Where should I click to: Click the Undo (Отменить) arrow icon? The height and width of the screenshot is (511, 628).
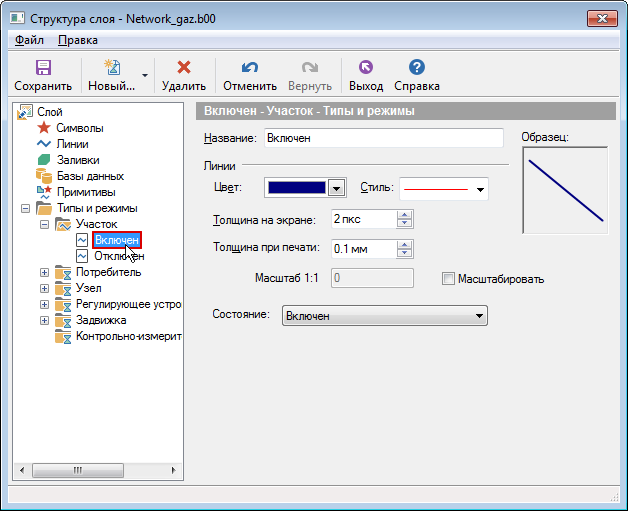250,68
